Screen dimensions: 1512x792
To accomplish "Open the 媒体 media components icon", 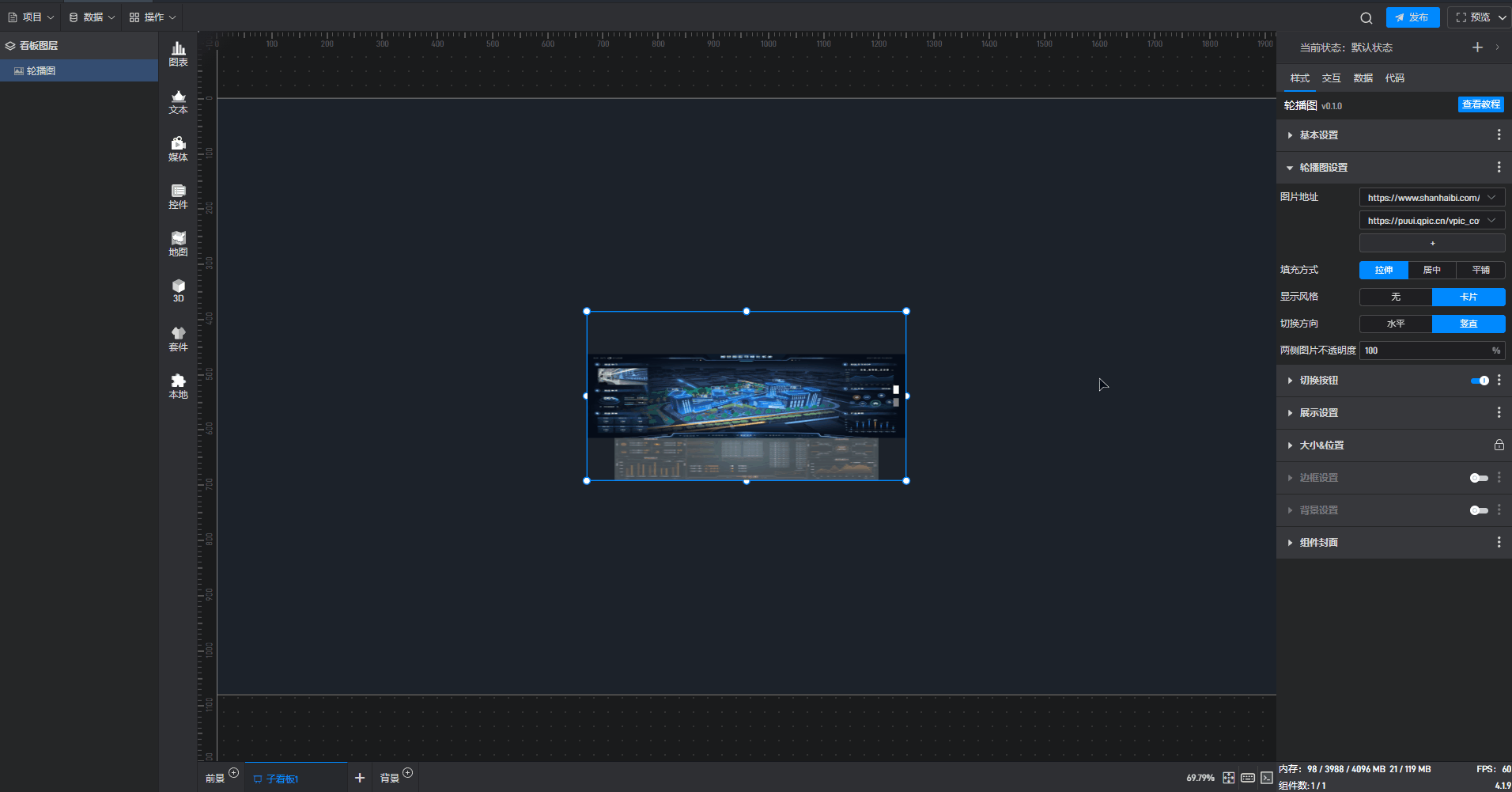I will pyautogui.click(x=178, y=149).
